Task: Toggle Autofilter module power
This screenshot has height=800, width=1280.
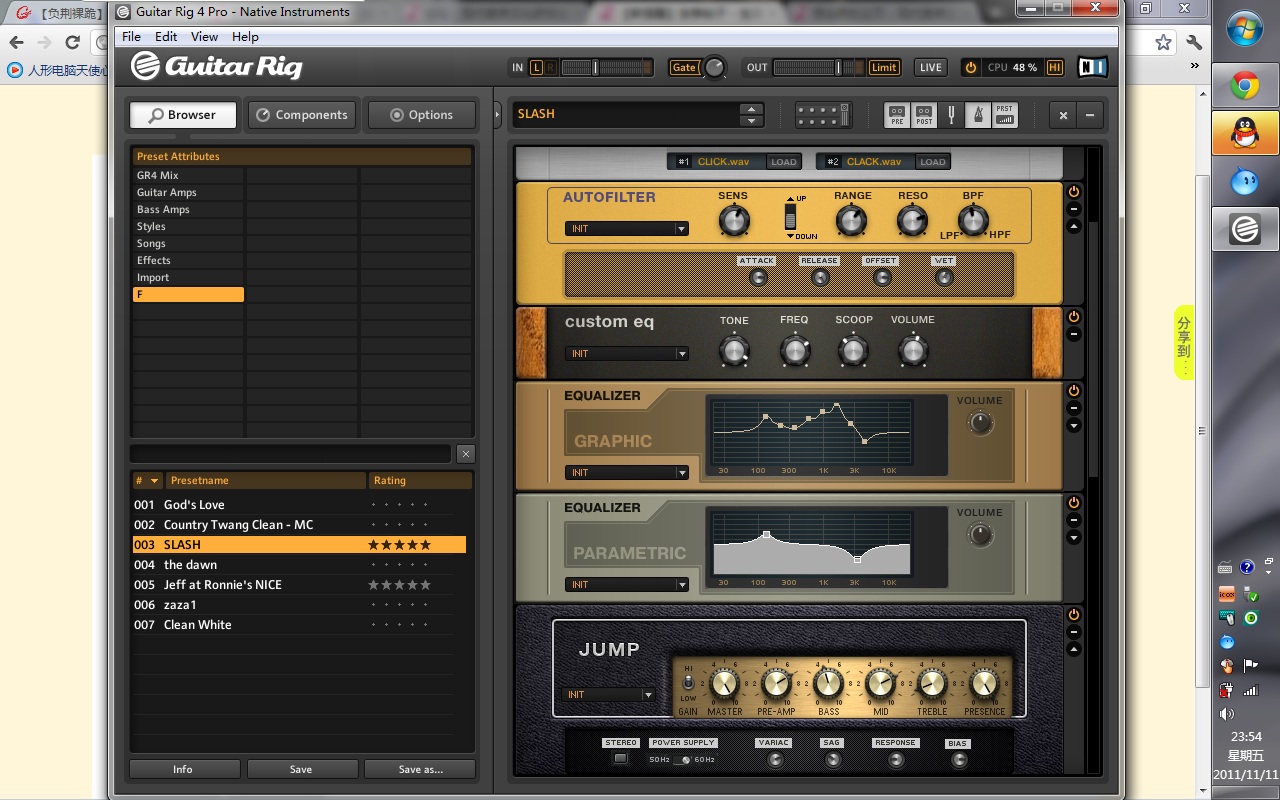Action: 1074,191
